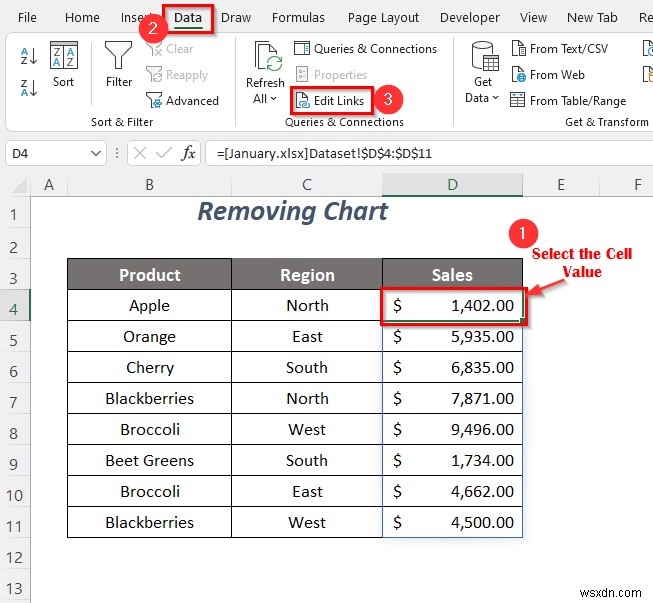Select West region cell in row 11
653x603 pixels.
(307, 522)
